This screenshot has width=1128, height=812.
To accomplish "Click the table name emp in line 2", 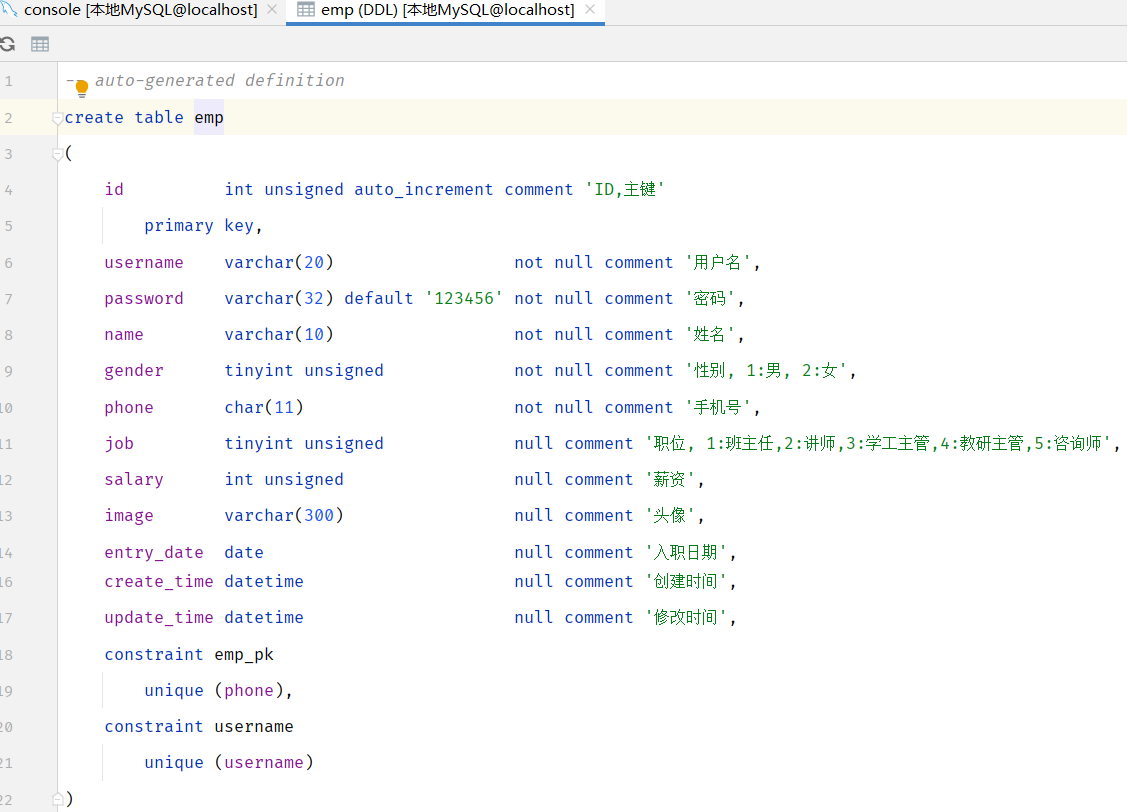I will 209,118.
